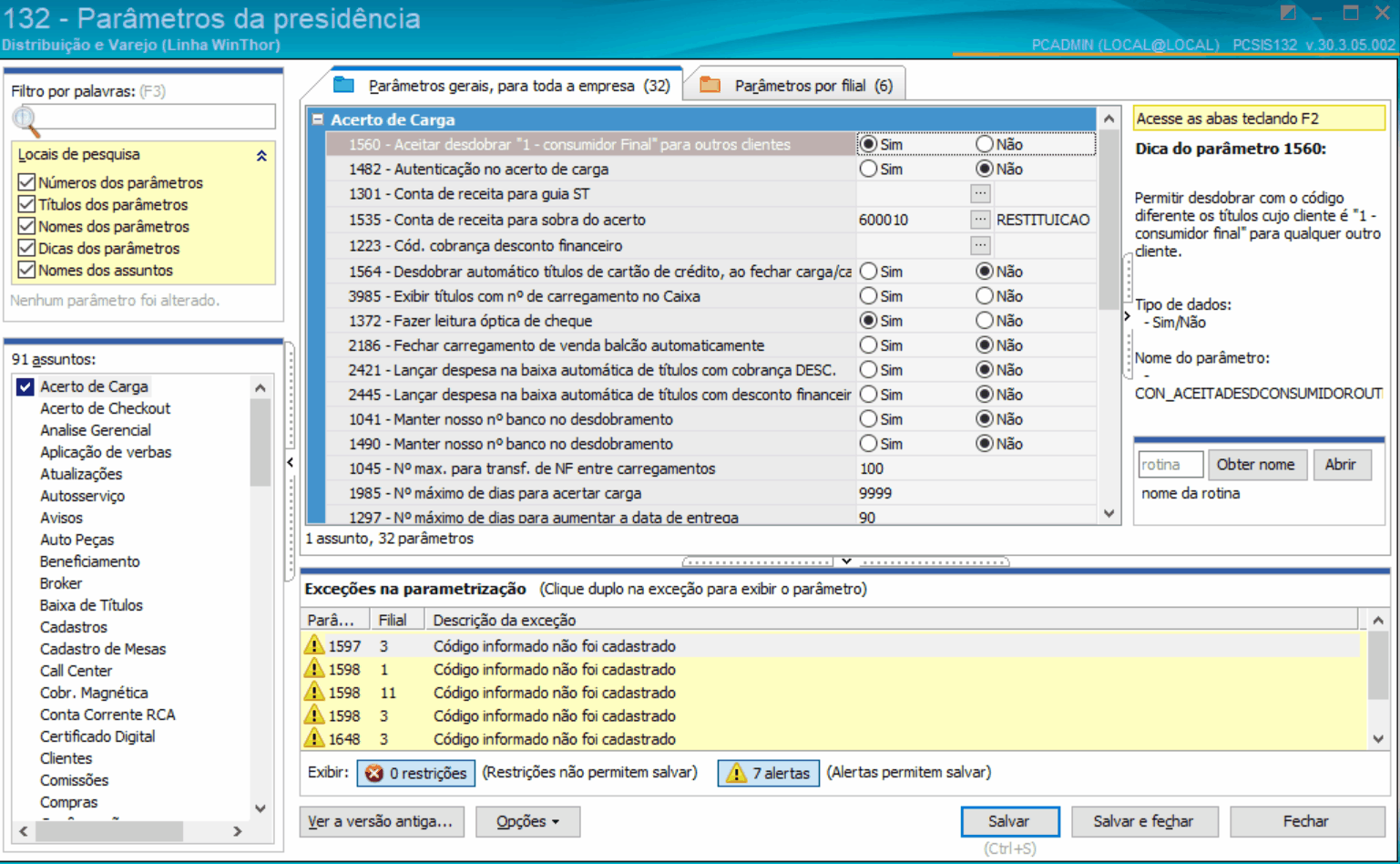Collapse the Acerto de Carga group
Image resolution: width=1400 pixels, height=864 pixels.
(318, 119)
